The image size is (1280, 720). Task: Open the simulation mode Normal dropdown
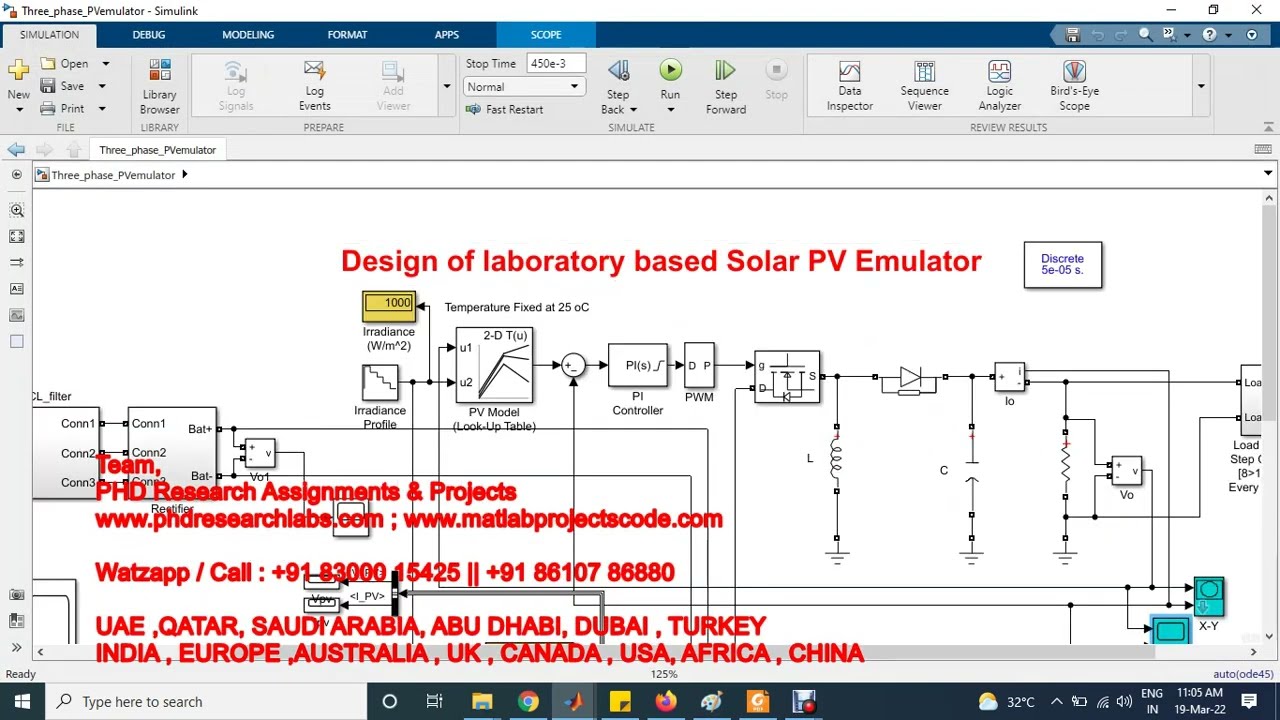pos(524,87)
